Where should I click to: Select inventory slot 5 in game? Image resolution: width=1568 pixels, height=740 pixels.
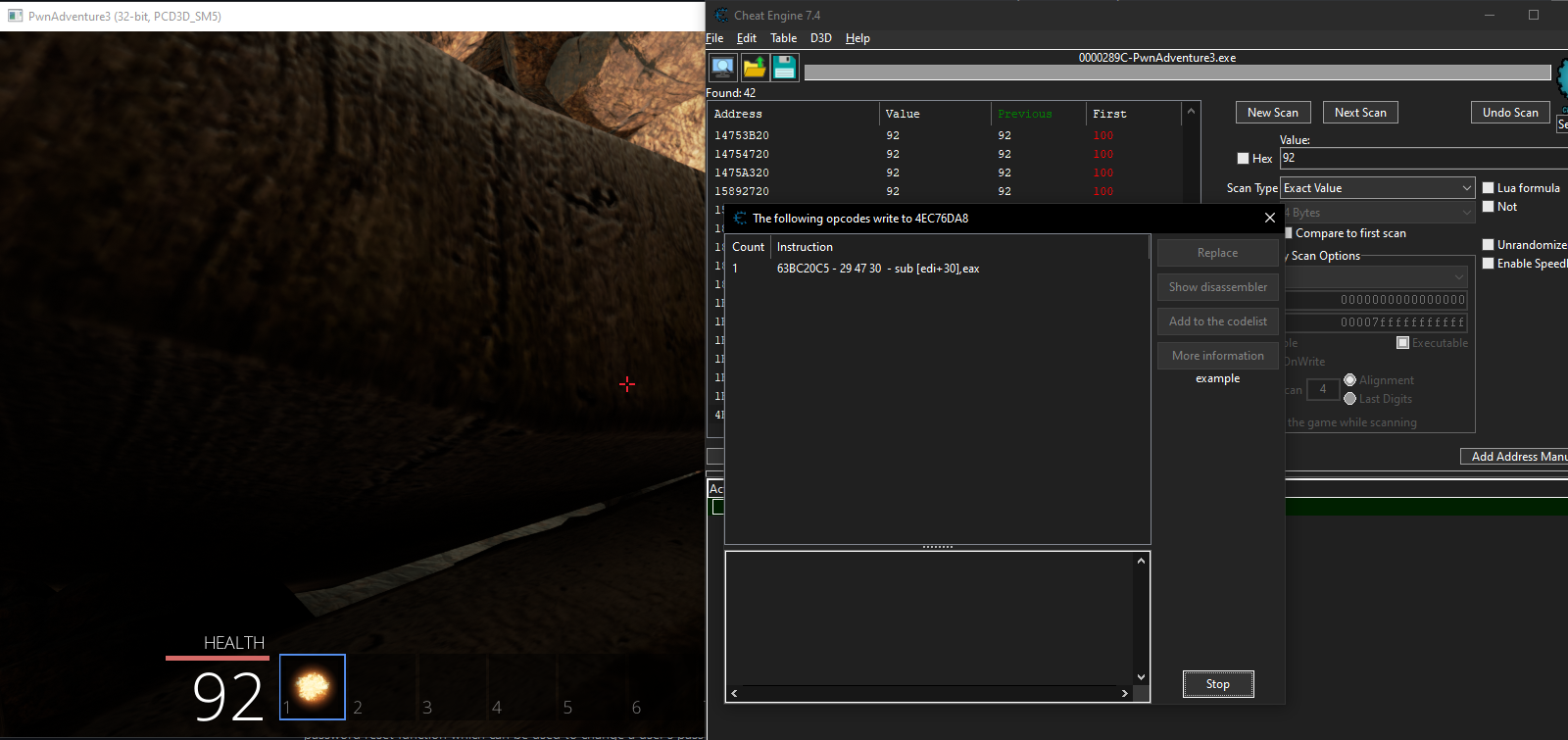coord(591,686)
